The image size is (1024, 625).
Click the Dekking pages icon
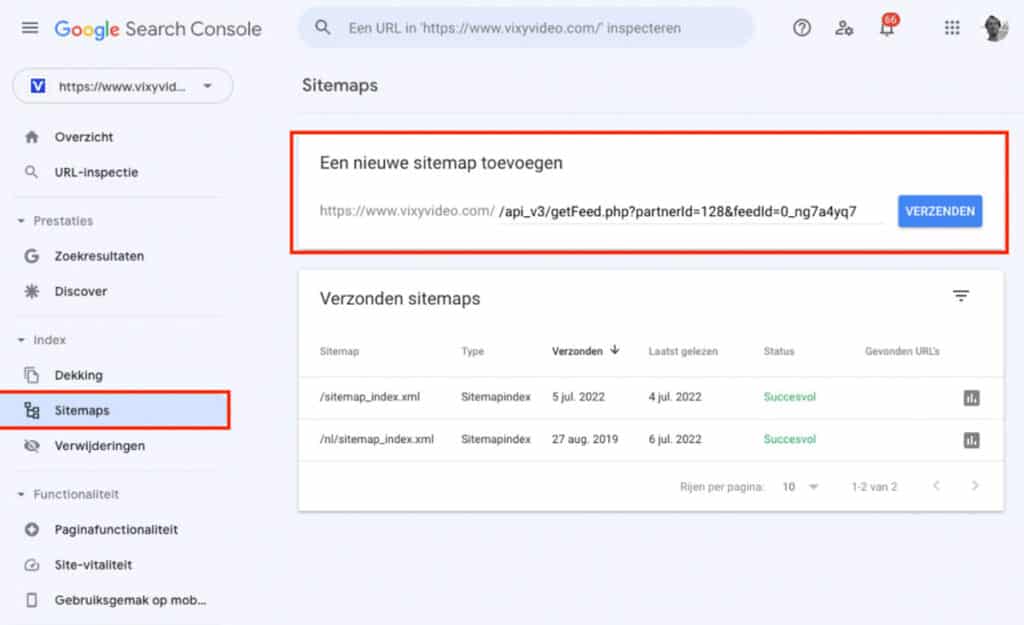click(x=31, y=375)
